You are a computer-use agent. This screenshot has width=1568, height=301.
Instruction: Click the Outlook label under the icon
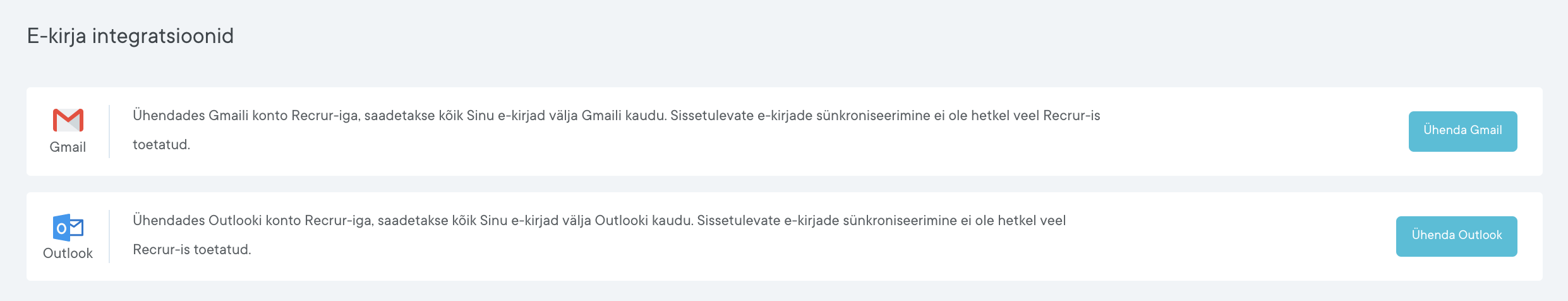click(68, 254)
